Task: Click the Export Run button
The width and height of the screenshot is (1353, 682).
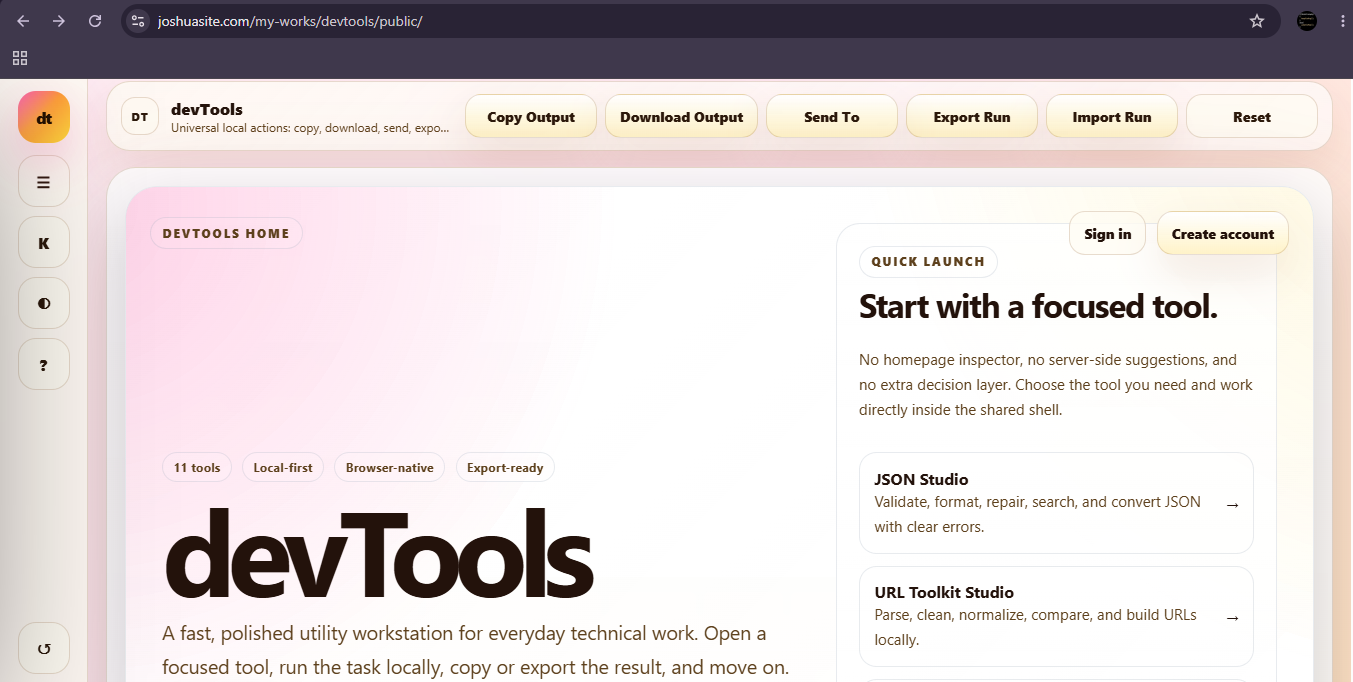Action: [x=972, y=117]
